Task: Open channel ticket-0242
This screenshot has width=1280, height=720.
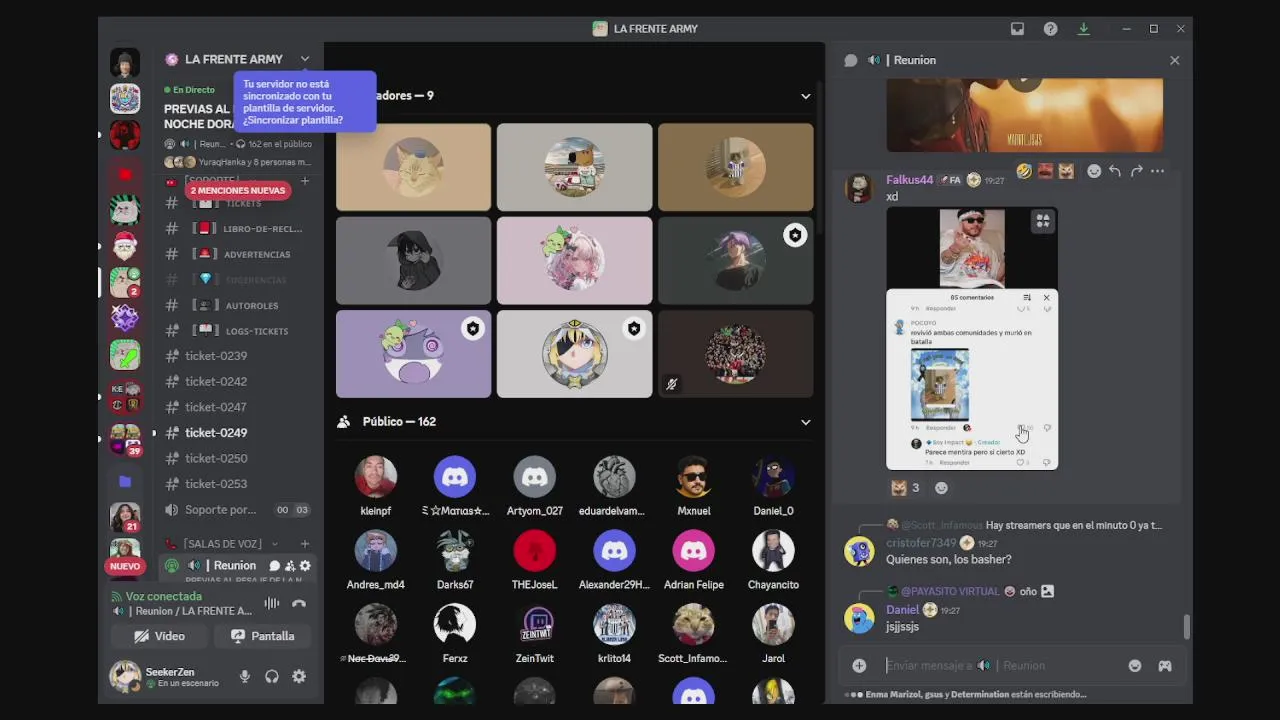Action: (238, 381)
